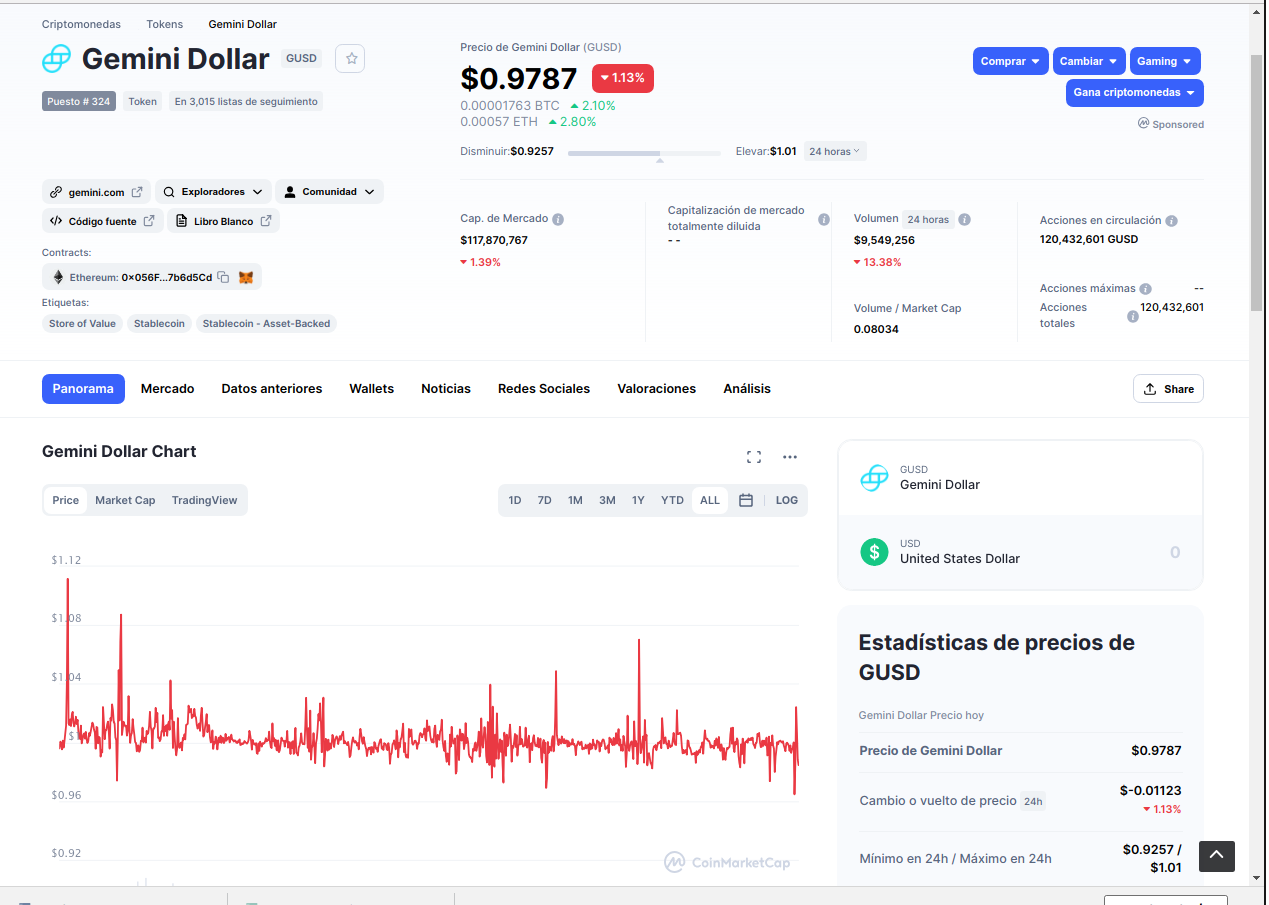
Task: Show info about Acciones totales
Action: click(1133, 316)
